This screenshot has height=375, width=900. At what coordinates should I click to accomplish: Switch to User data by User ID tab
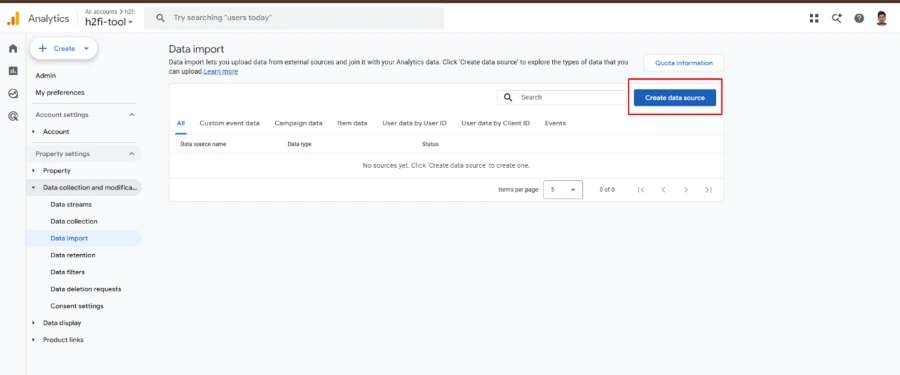(x=414, y=123)
